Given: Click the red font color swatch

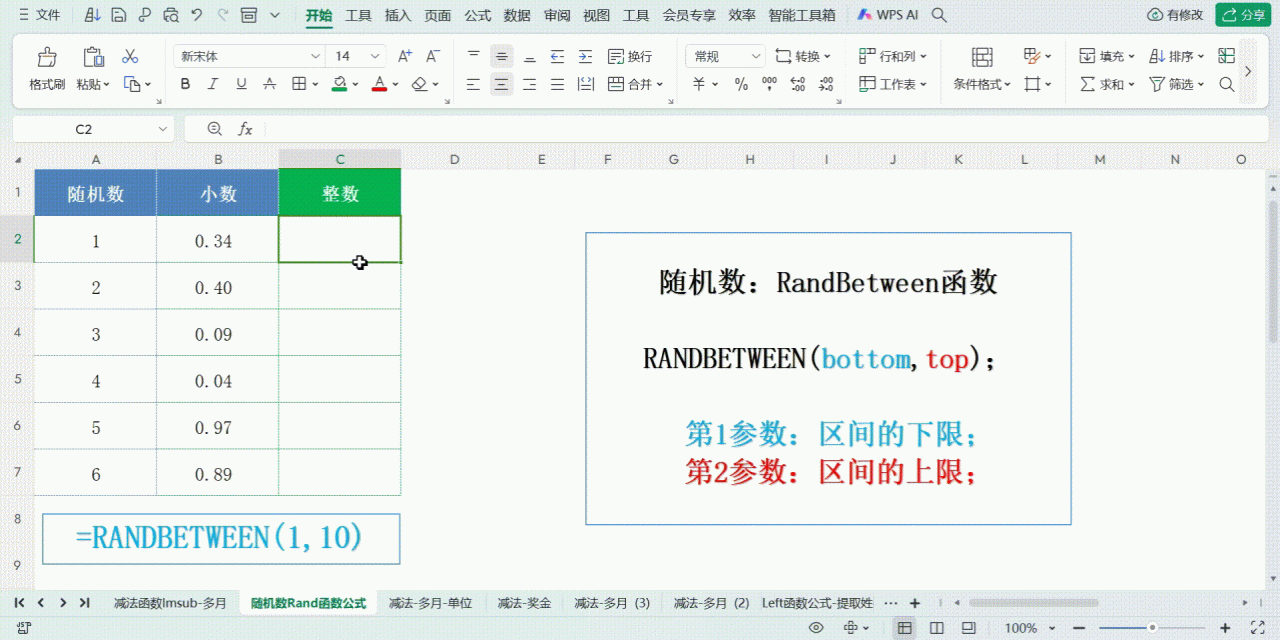Looking at the screenshot, I should [379, 84].
